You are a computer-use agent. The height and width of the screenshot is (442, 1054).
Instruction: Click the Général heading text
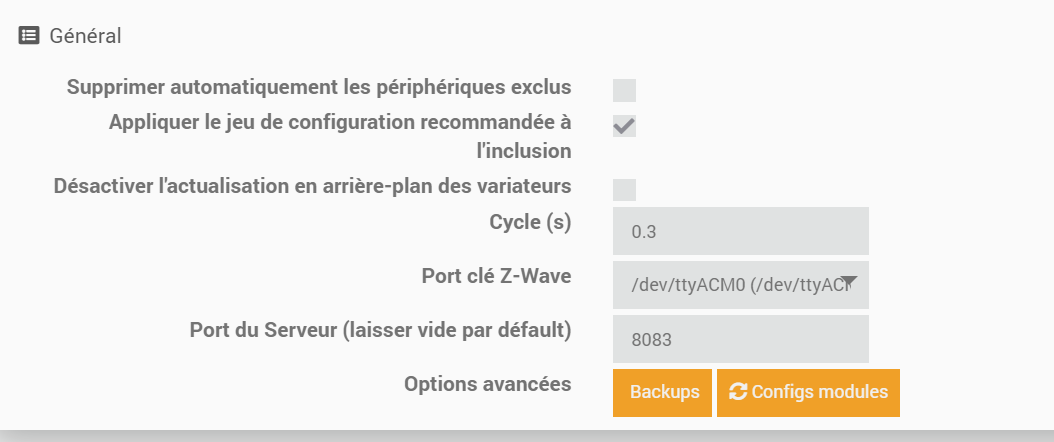85,36
